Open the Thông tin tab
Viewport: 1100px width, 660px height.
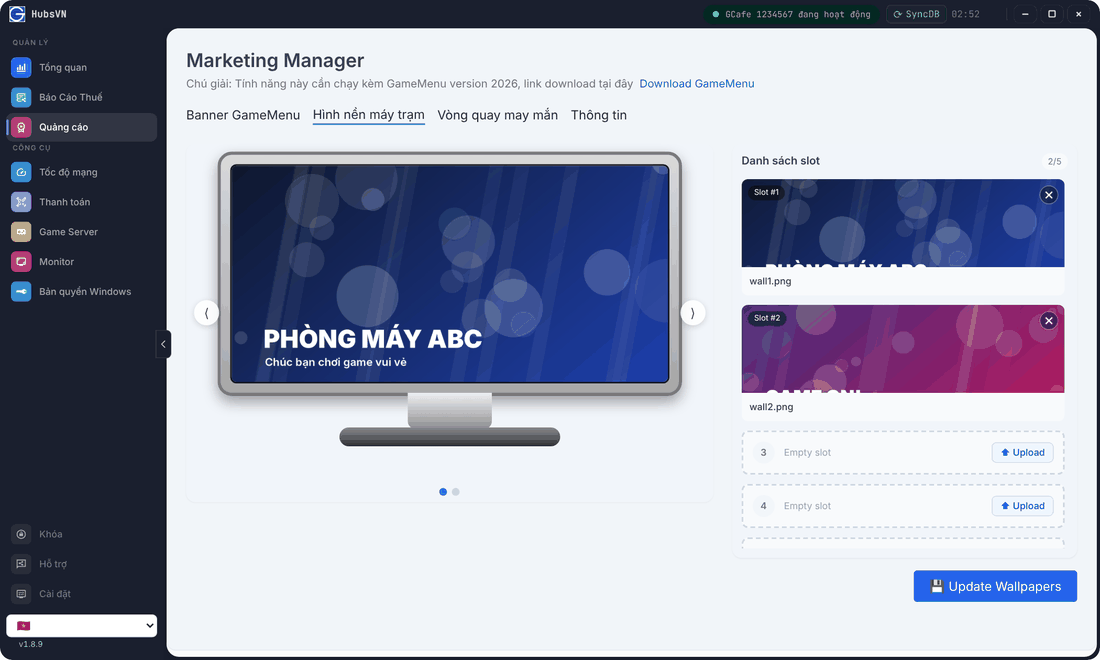(598, 115)
